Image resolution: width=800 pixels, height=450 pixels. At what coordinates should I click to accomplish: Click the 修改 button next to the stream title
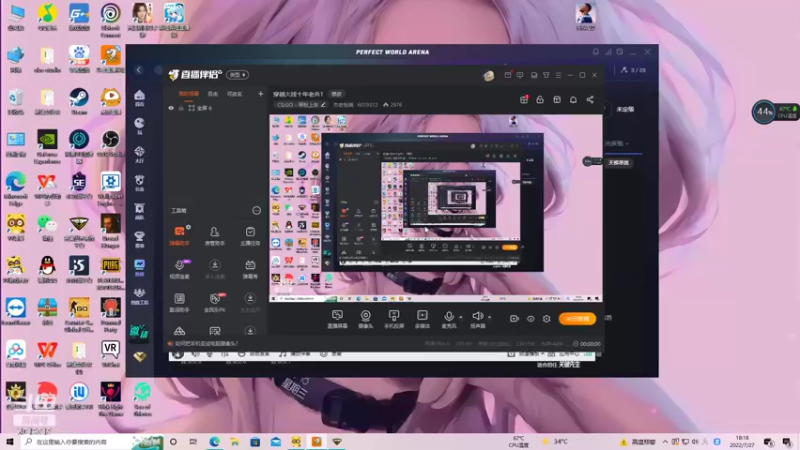pyautogui.click(x=337, y=94)
